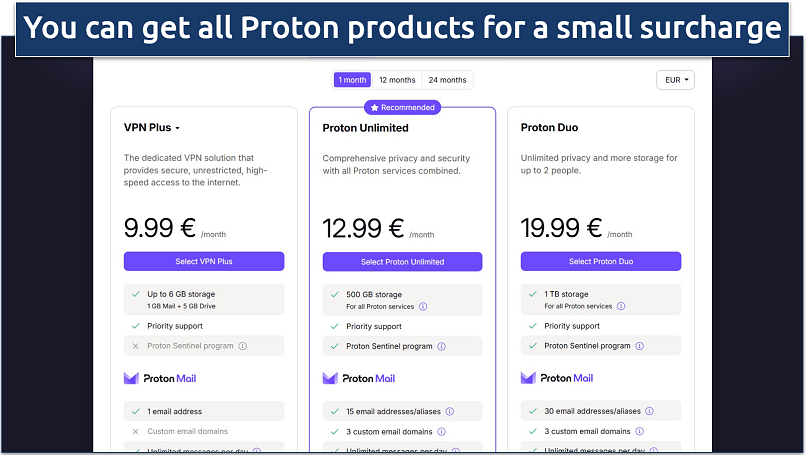Open the EUR currency dropdown
Viewport: 806px width, 455px height.
click(675, 80)
